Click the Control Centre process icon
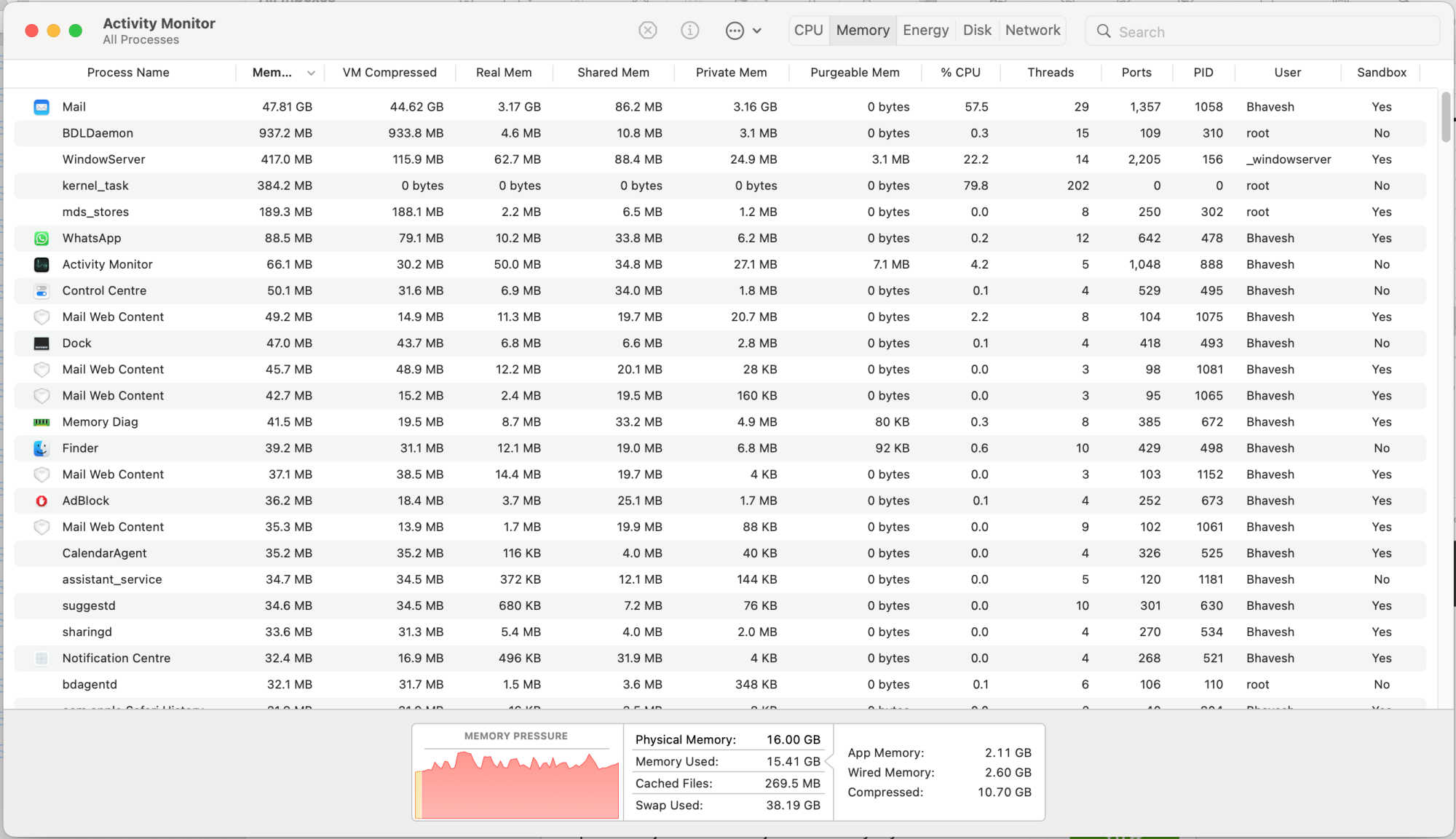The image size is (1456, 839). 41,291
